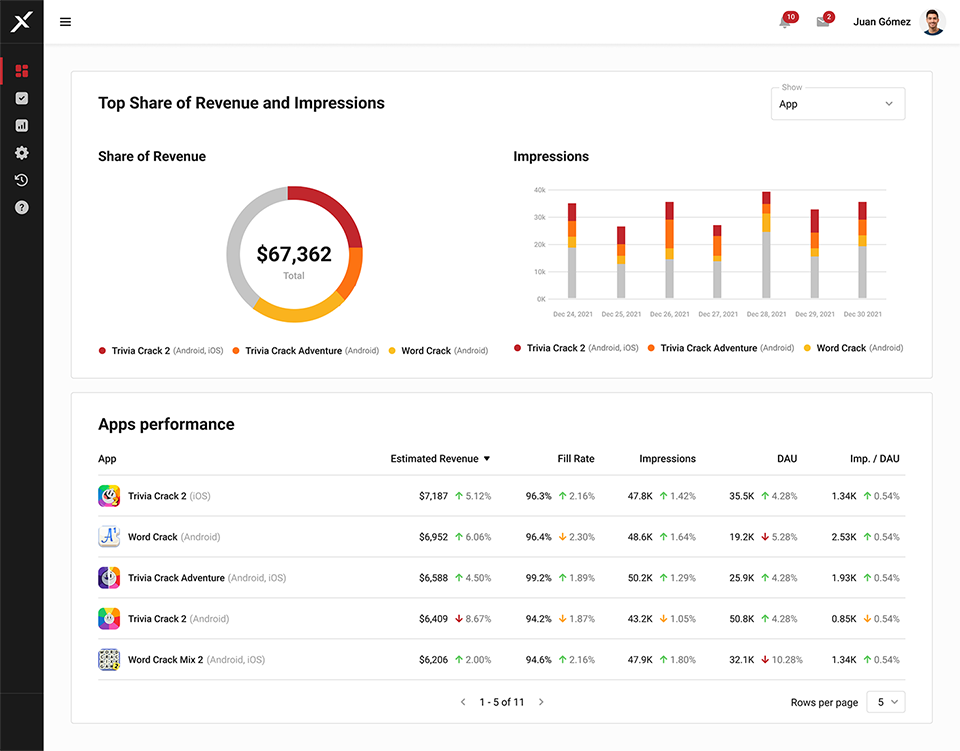Open the checklist tasks sidebar icon
Viewport: 960px width, 751px height.
[21, 98]
